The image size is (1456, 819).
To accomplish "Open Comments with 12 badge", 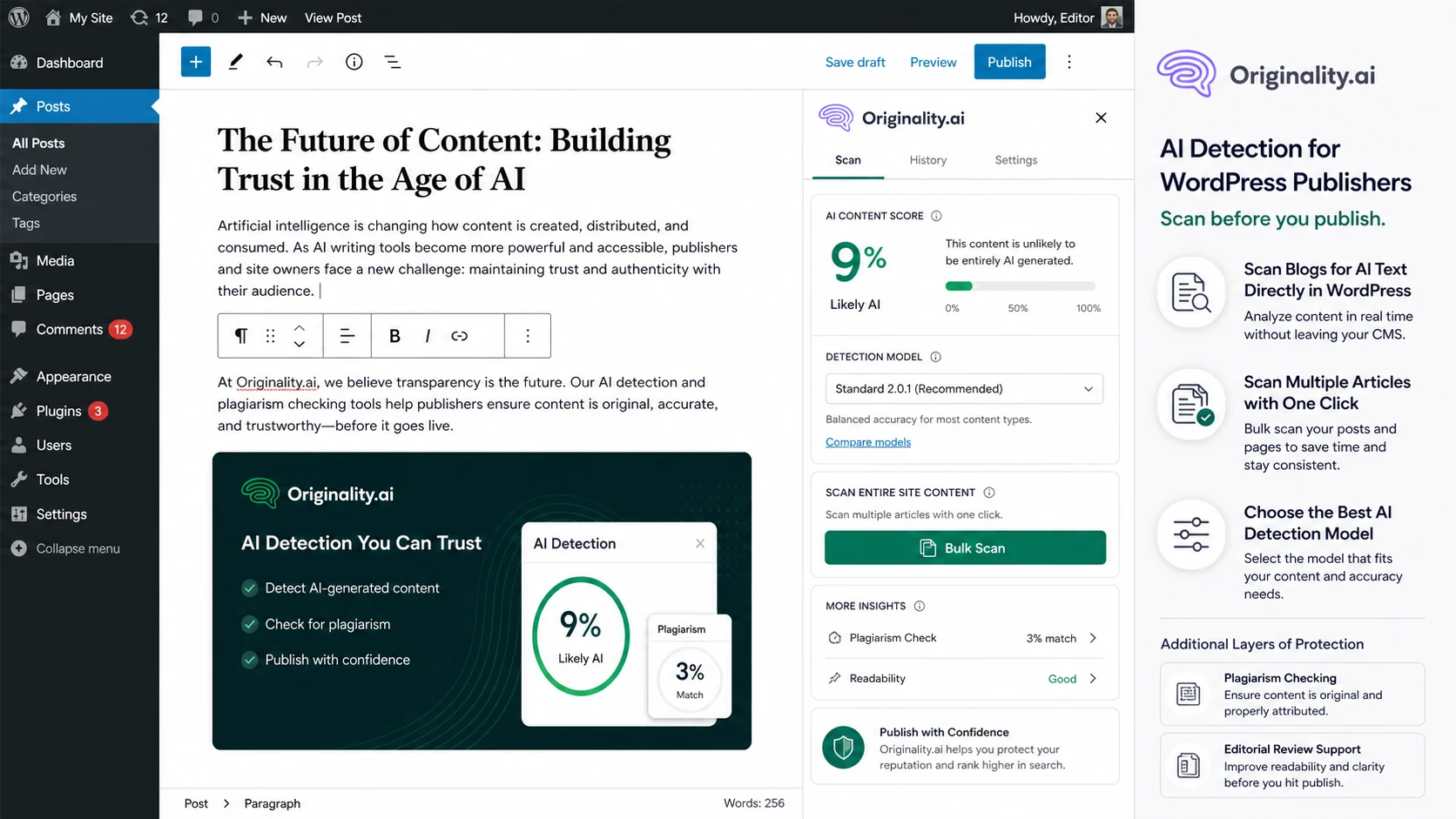I will tap(79, 329).
